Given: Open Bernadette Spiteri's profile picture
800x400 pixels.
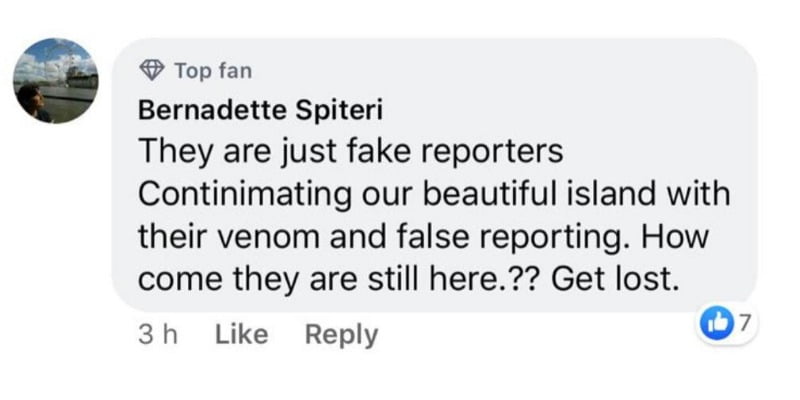Looking at the screenshot, I should click(x=57, y=81).
